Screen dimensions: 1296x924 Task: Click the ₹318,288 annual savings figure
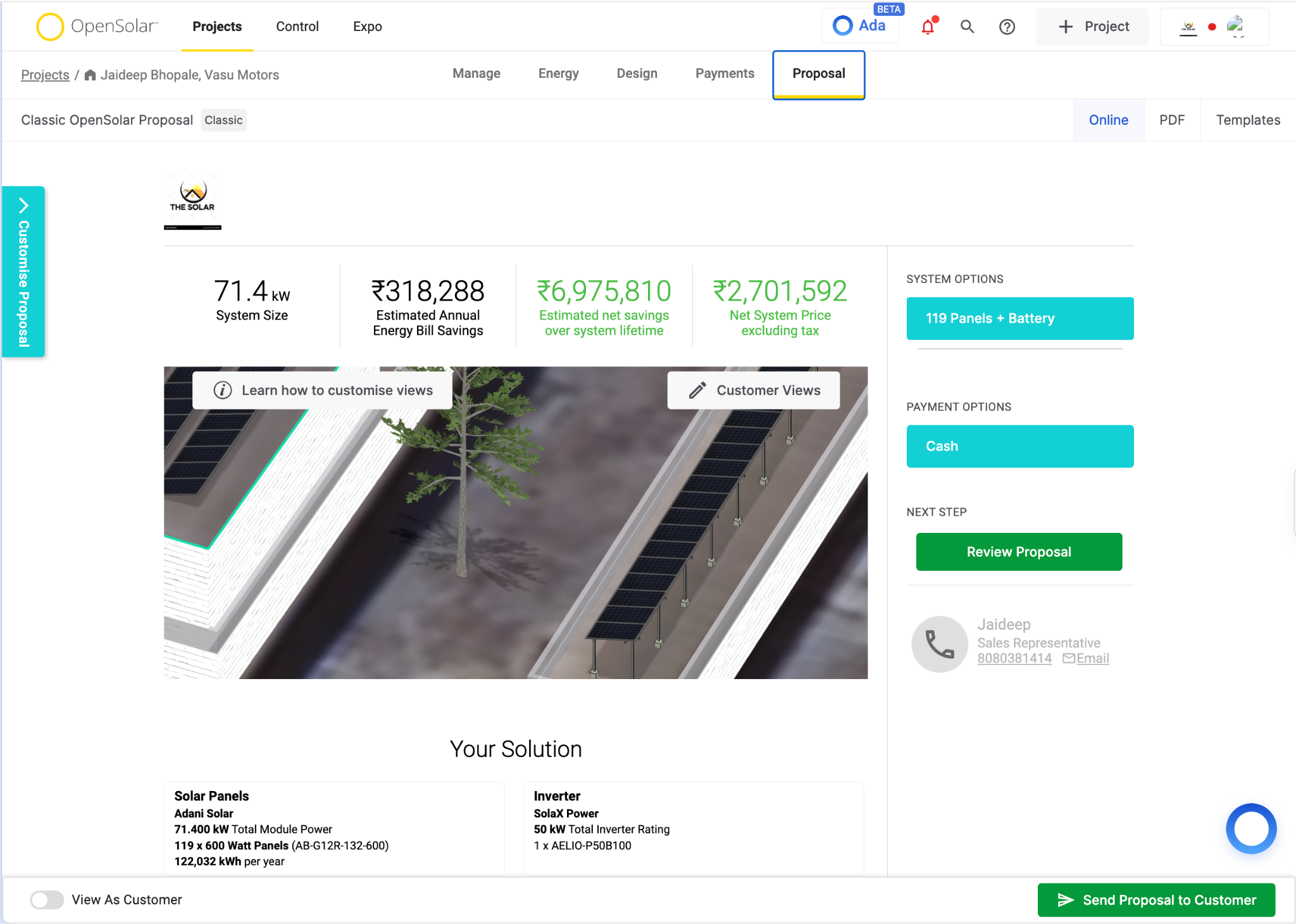[x=428, y=292]
